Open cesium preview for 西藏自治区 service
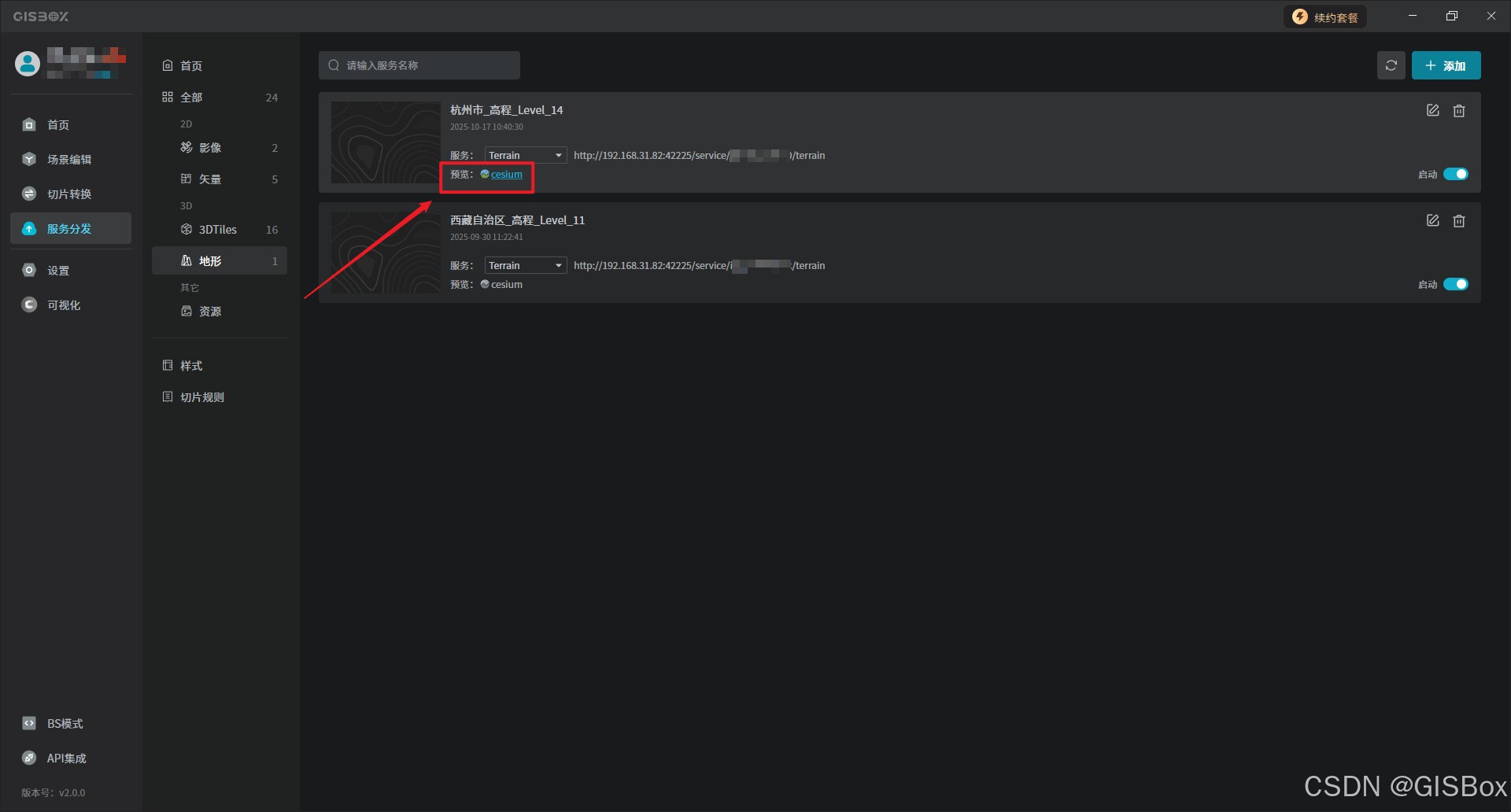 tap(507, 285)
